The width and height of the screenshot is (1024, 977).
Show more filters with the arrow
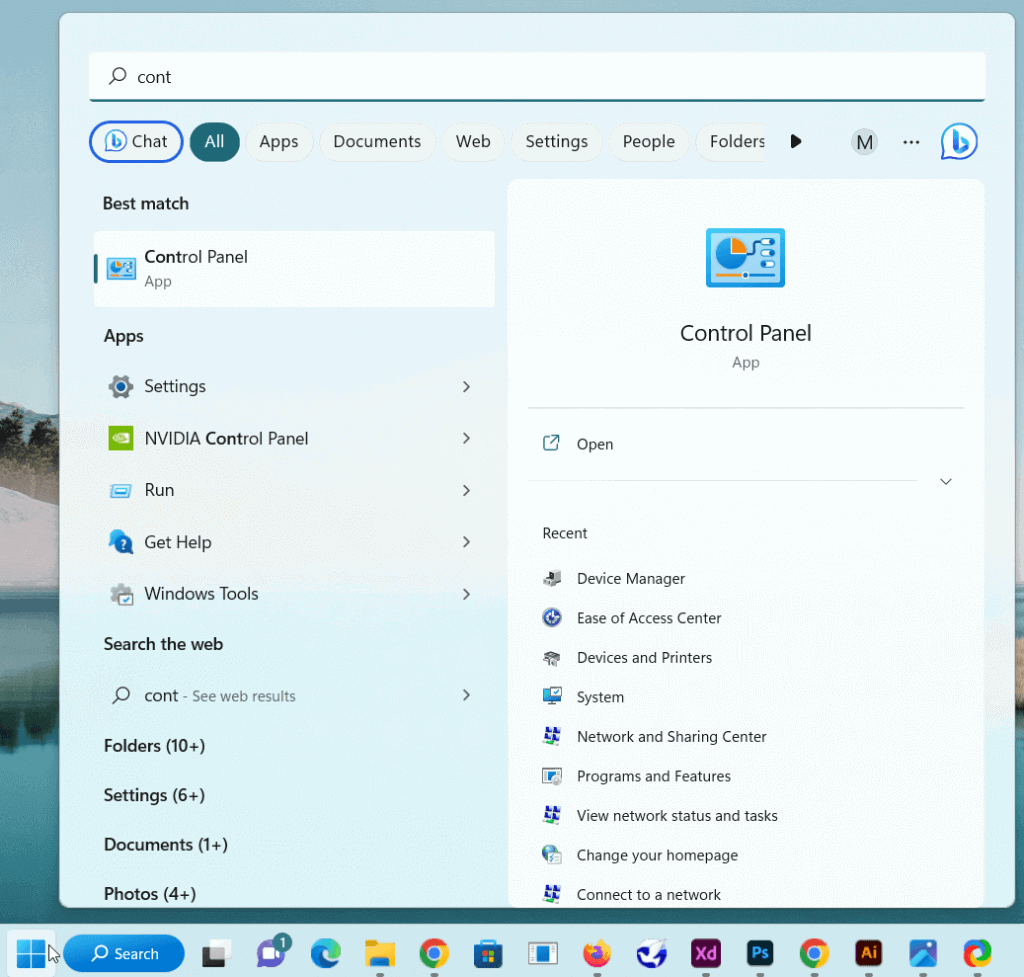coord(795,141)
